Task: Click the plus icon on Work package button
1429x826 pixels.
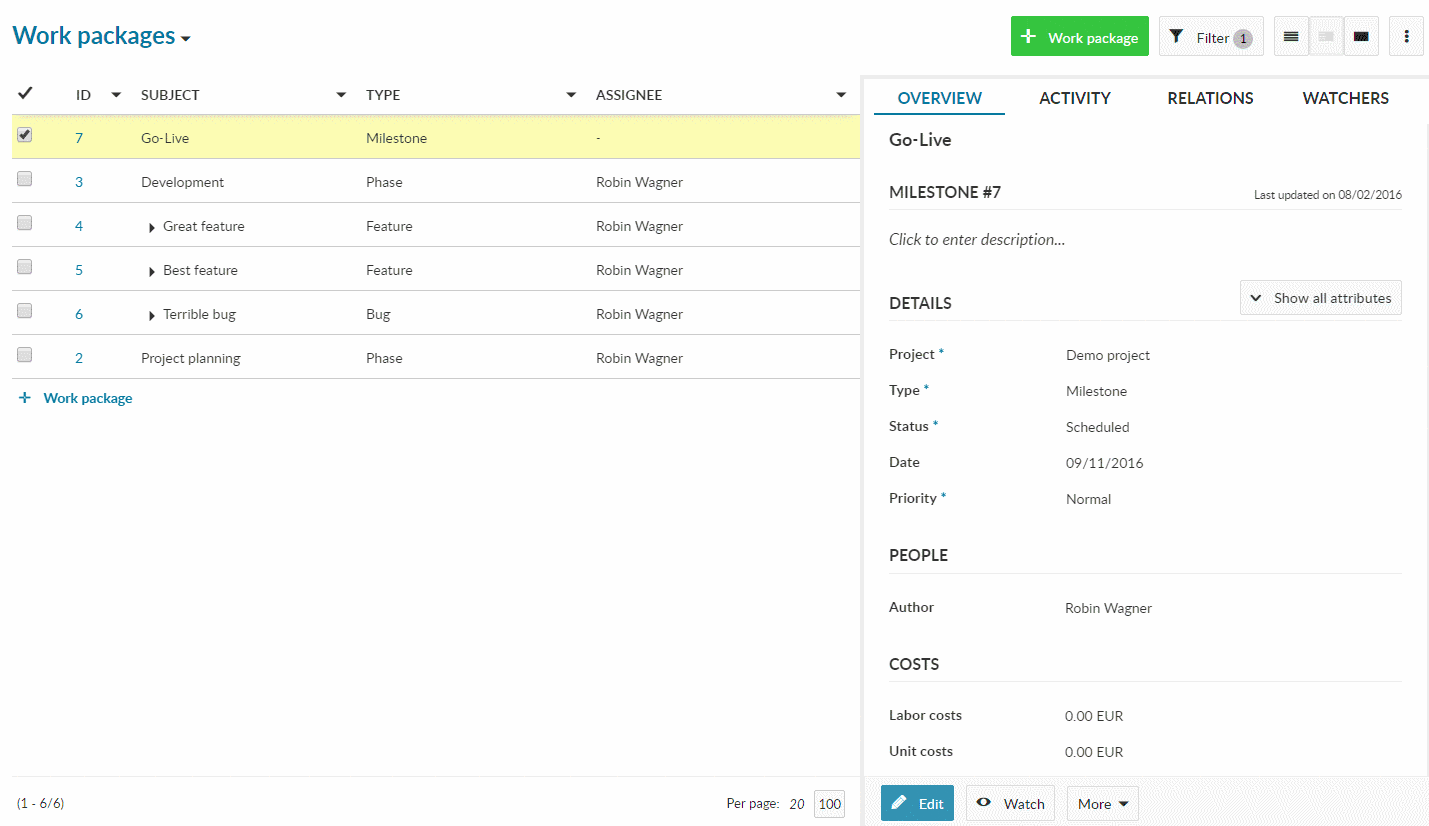Action: pyautogui.click(x=1029, y=35)
